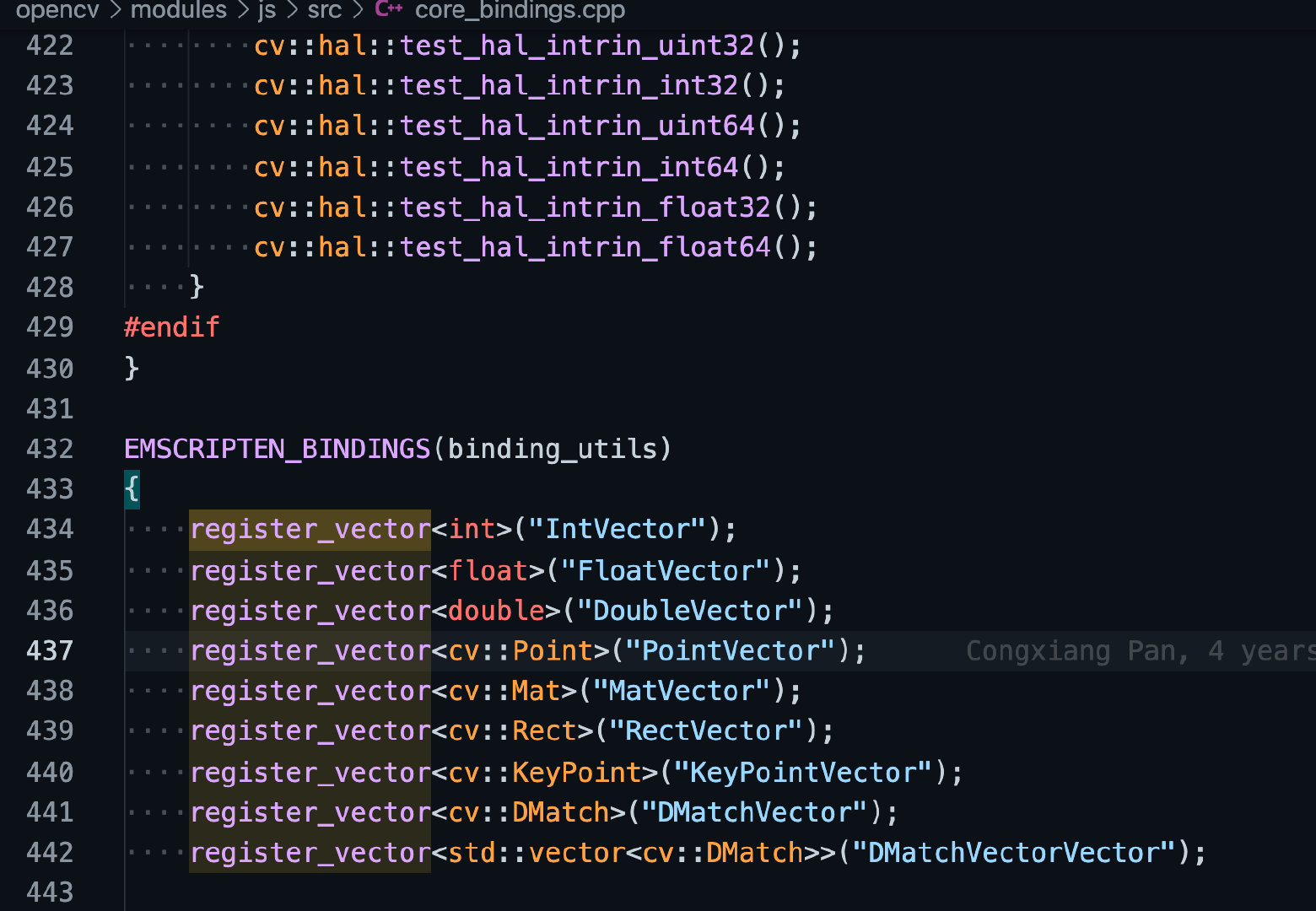Click line number 437
Screen dimensions: 1316x911
(50, 650)
